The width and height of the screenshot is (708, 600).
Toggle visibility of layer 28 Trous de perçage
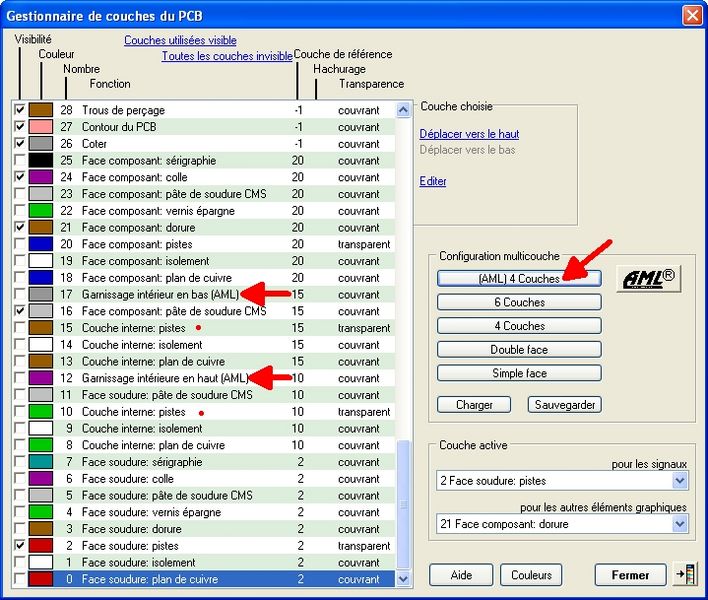click(x=20, y=110)
